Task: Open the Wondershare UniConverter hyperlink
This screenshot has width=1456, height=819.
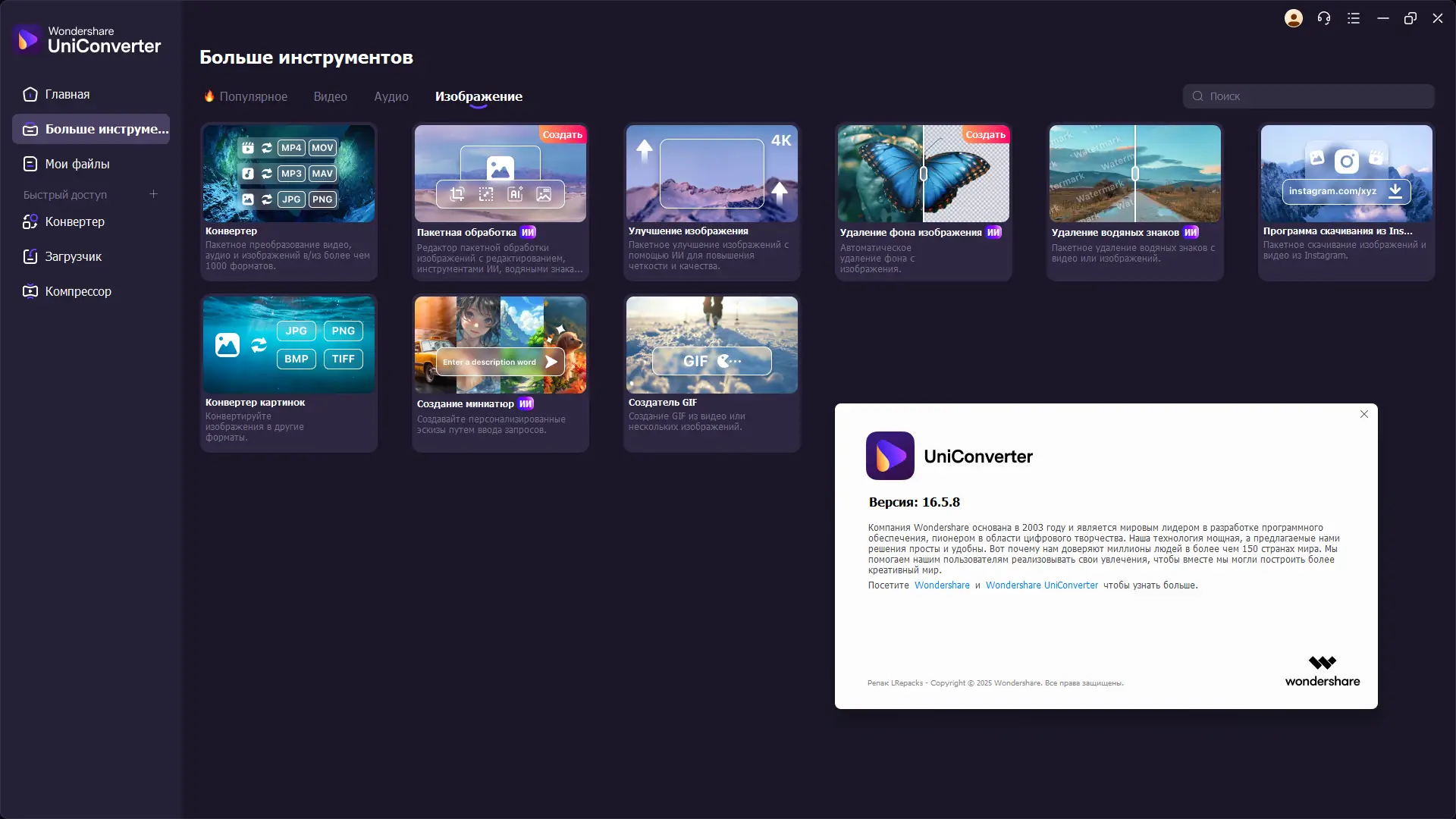Action: point(1041,585)
